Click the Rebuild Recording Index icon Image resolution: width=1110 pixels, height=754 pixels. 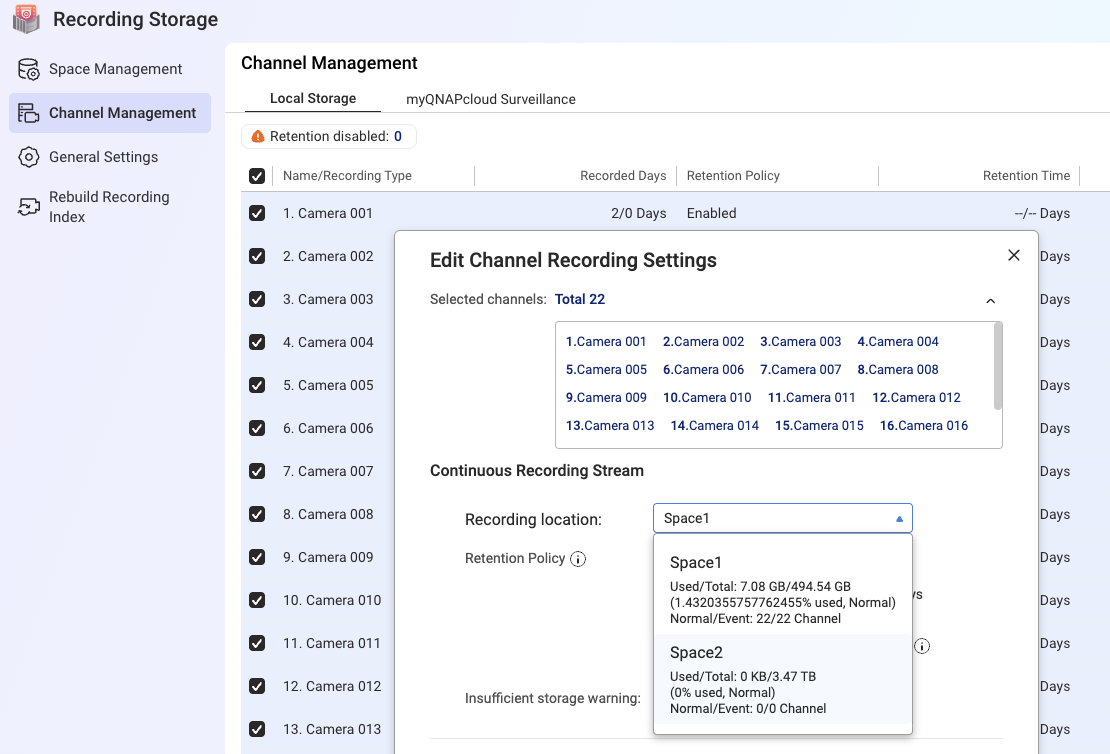pos(29,207)
